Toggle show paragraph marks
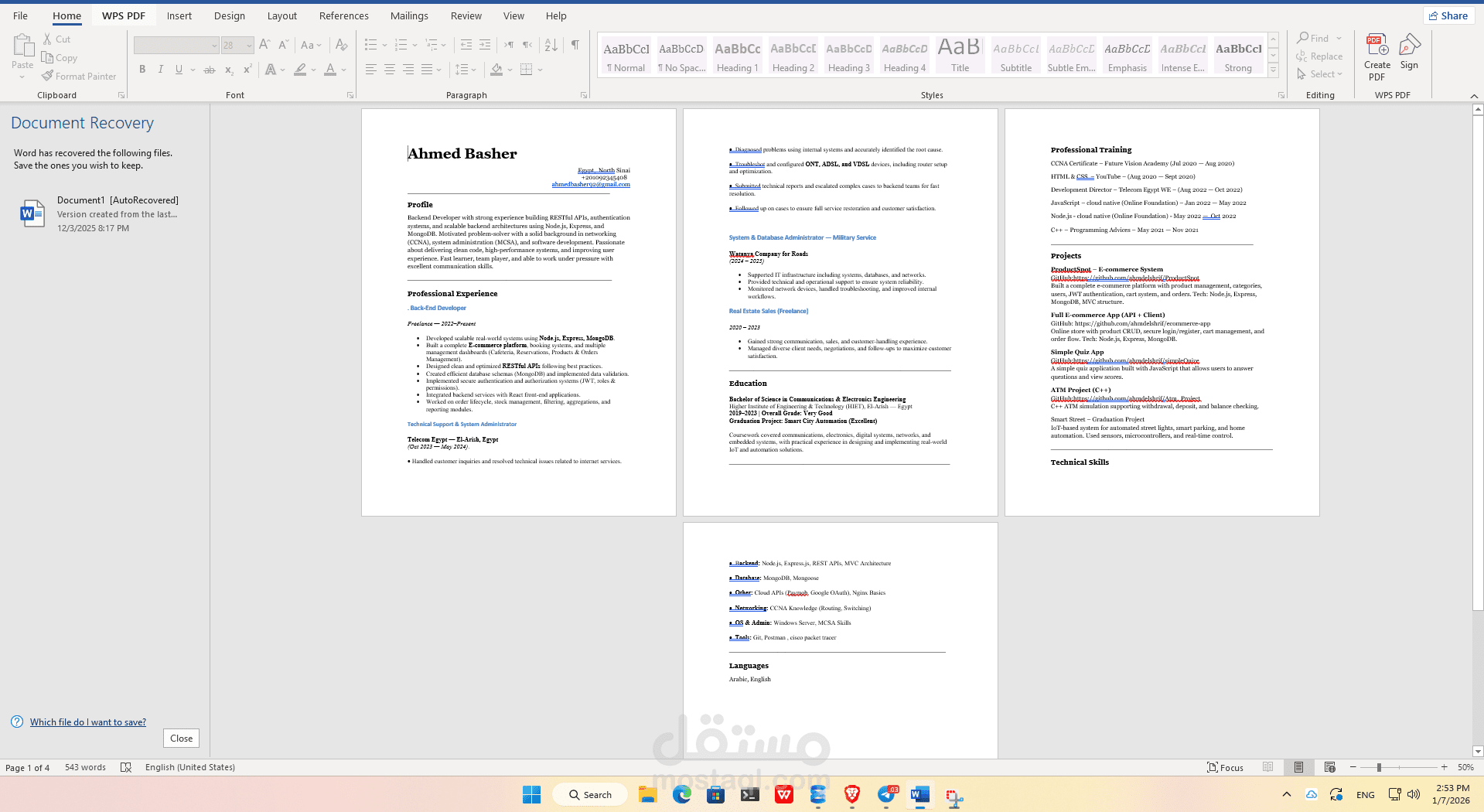The height and width of the screenshot is (812, 1484). point(575,45)
